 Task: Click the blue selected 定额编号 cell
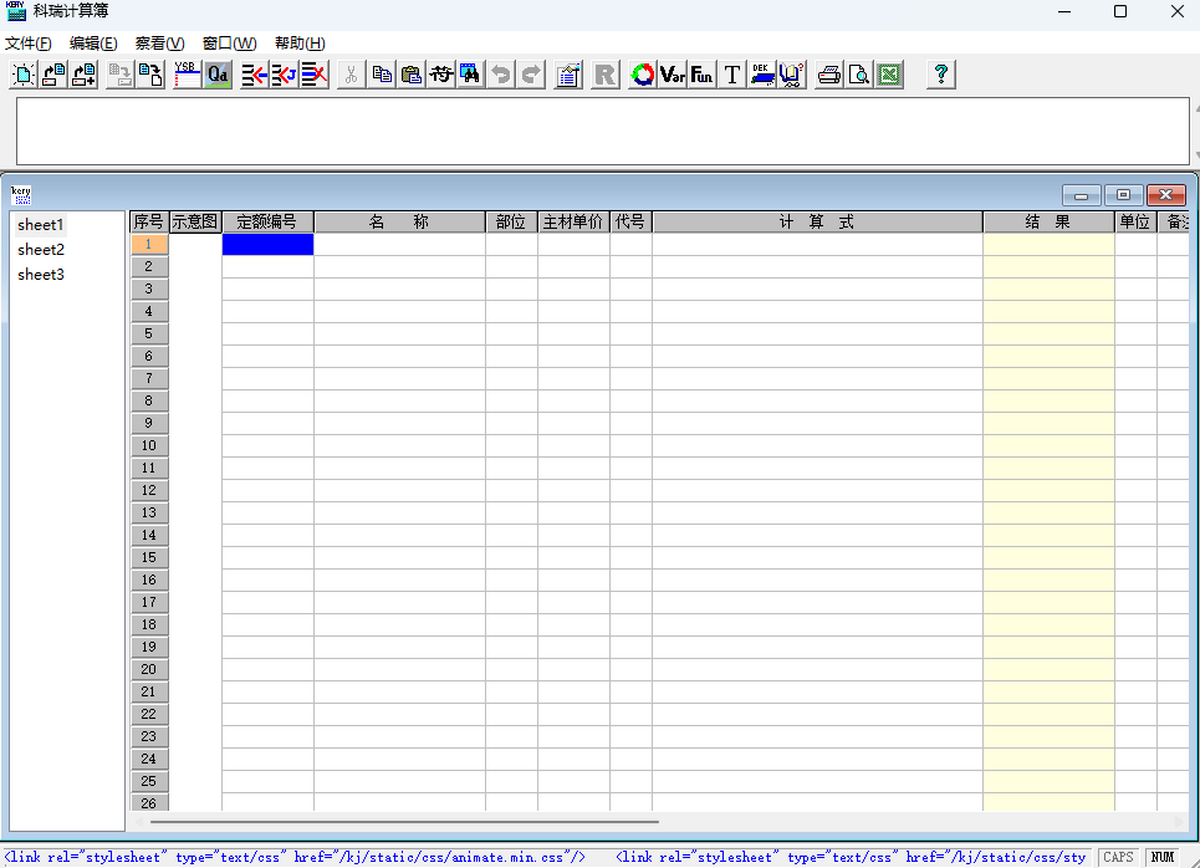[268, 244]
